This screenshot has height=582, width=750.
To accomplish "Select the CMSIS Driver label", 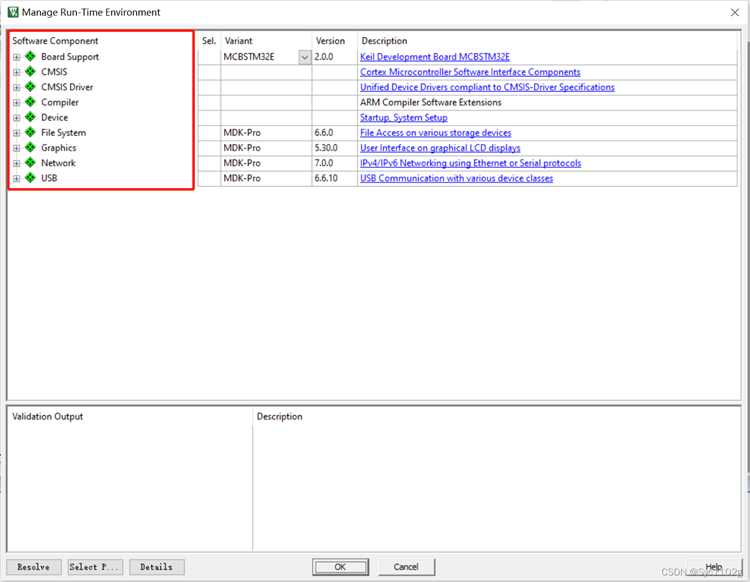I will 67,87.
